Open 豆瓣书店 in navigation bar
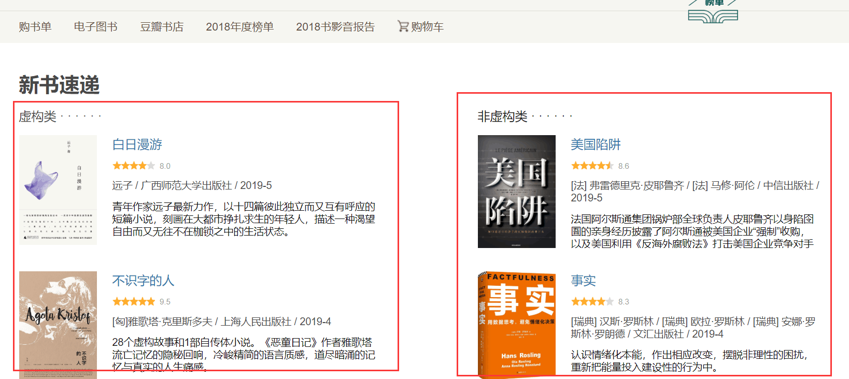The width and height of the screenshot is (849, 379). [x=162, y=27]
